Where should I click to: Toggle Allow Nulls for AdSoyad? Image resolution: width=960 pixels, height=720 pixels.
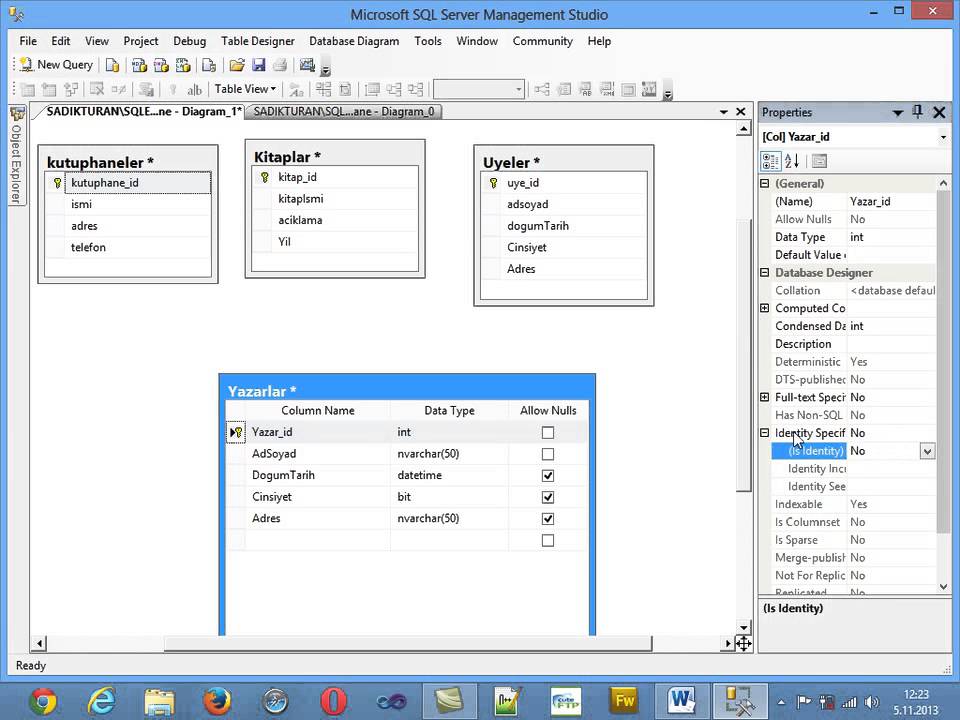pyautogui.click(x=548, y=454)
